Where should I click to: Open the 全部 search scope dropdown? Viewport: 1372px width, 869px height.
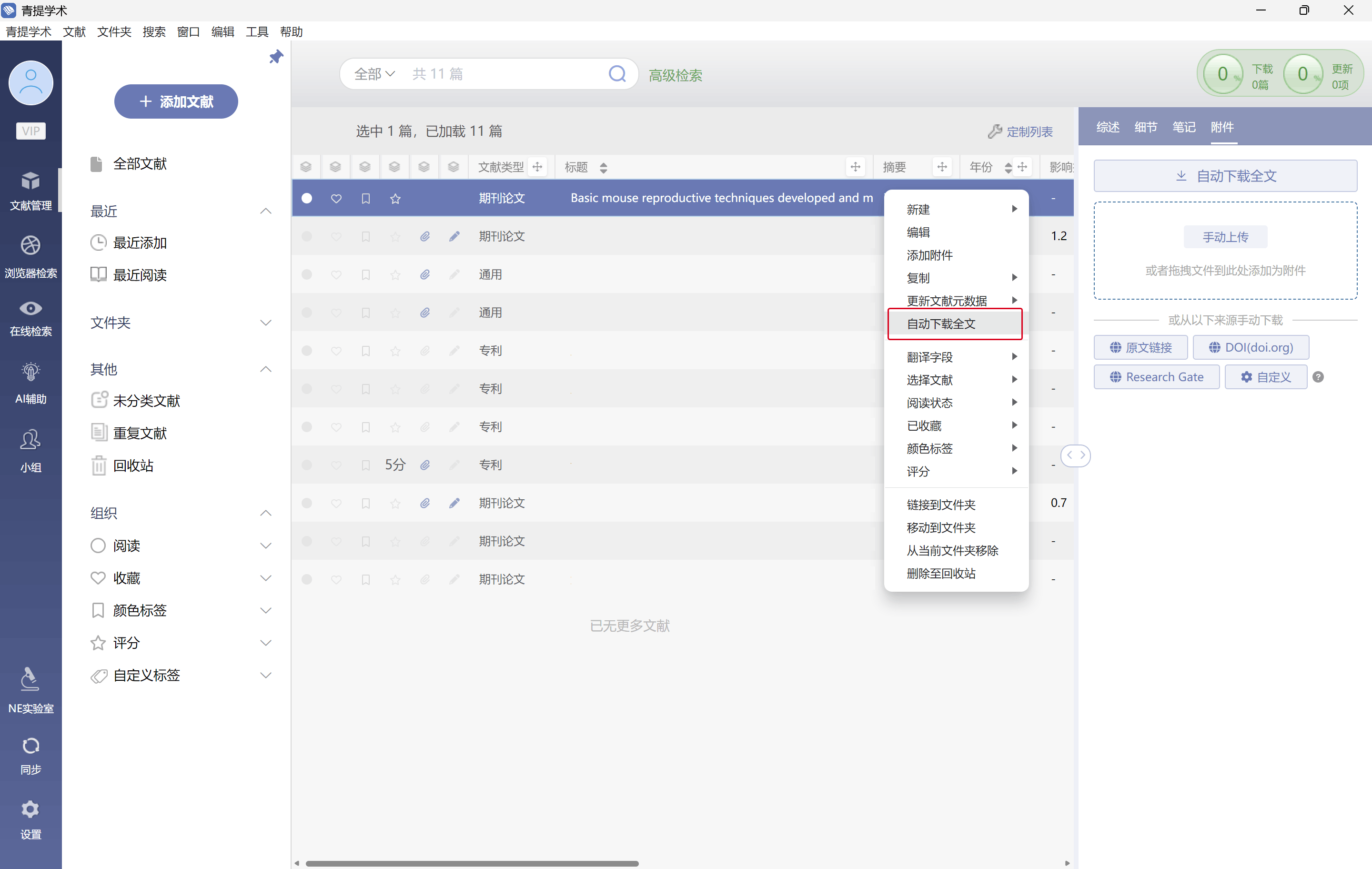374,74
